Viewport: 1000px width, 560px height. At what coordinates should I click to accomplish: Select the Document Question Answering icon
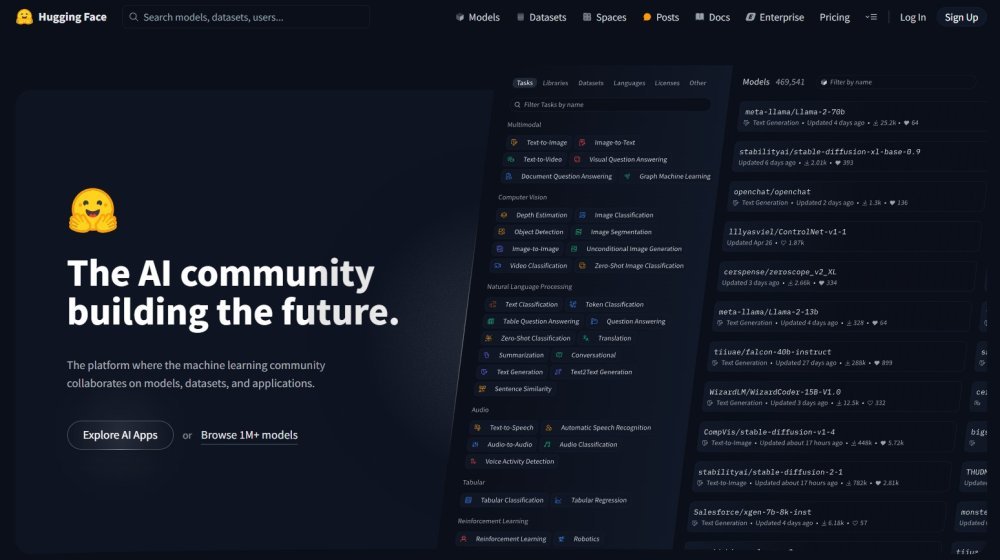508,177
